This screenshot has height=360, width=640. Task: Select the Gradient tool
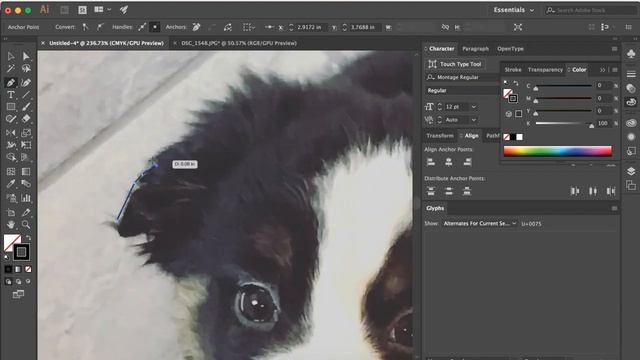click(26, 171)
